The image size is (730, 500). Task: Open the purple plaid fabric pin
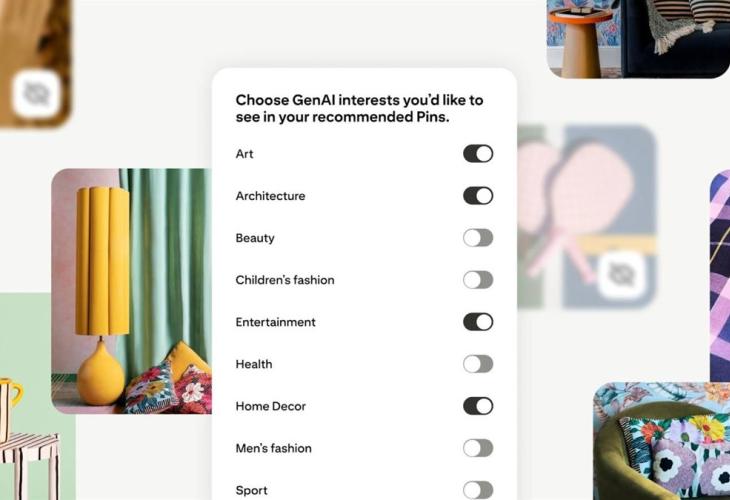(x=720, y=276)
